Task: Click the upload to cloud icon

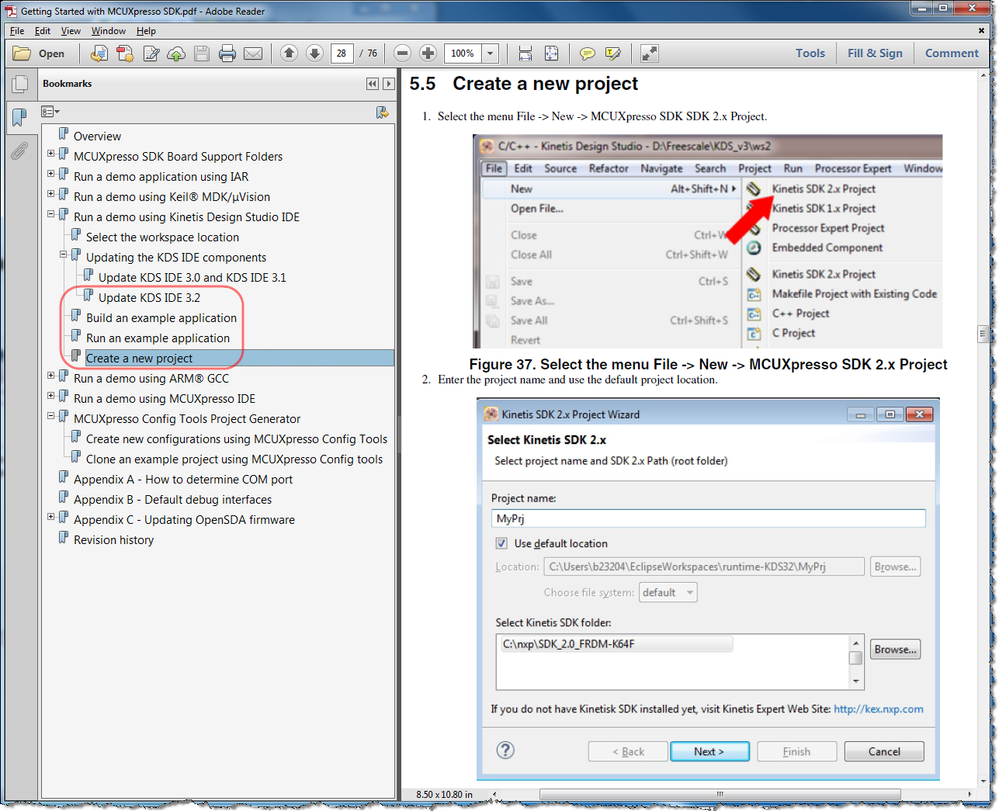Action: coord(176,54)
